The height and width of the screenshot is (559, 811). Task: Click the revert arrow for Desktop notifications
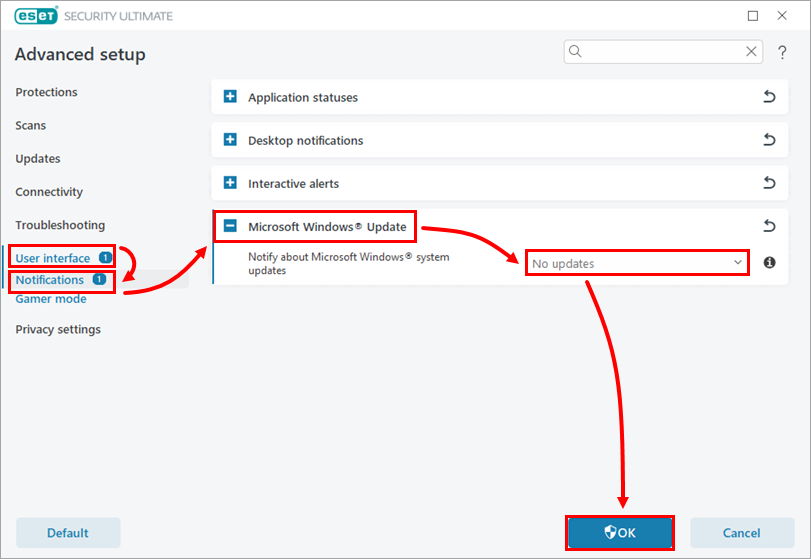click(769, 141)
